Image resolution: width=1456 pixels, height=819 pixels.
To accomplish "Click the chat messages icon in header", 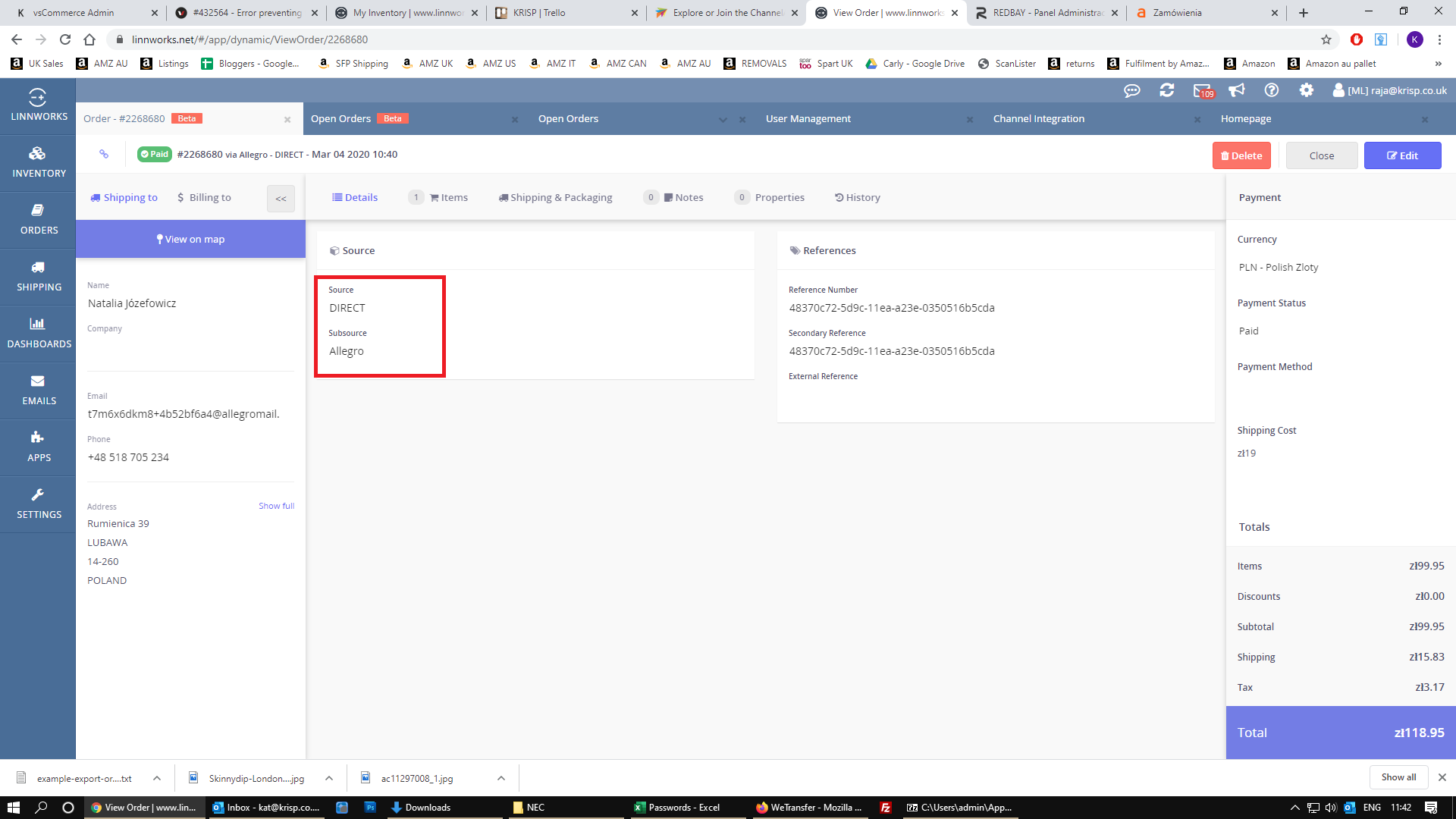I will click(1131, 91).
